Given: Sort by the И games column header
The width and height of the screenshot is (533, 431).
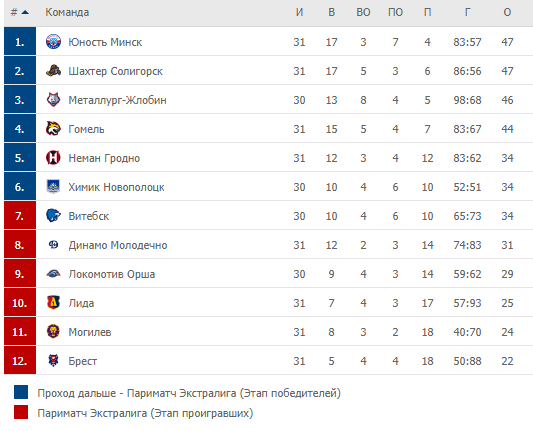Looking at the screenshot, I should pos(299,13).
